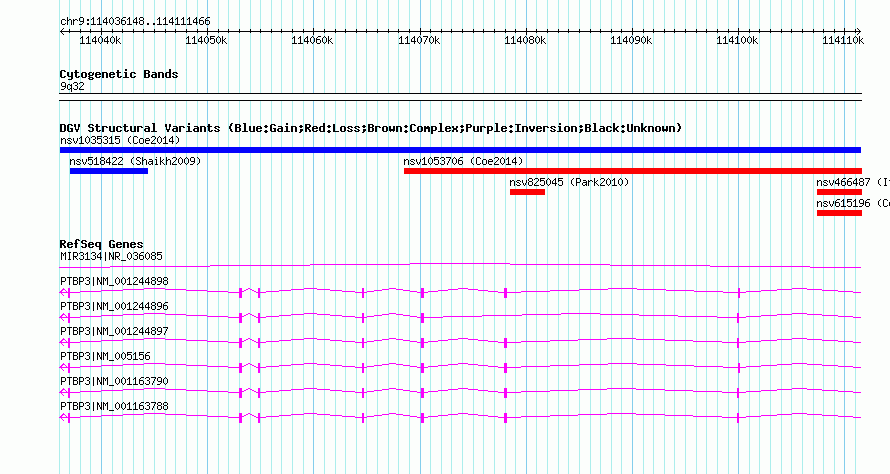Viewport: 890px width, 474px height.
Task: Click the nsv518422 (Shaikh2009) label
Action: 135,161
